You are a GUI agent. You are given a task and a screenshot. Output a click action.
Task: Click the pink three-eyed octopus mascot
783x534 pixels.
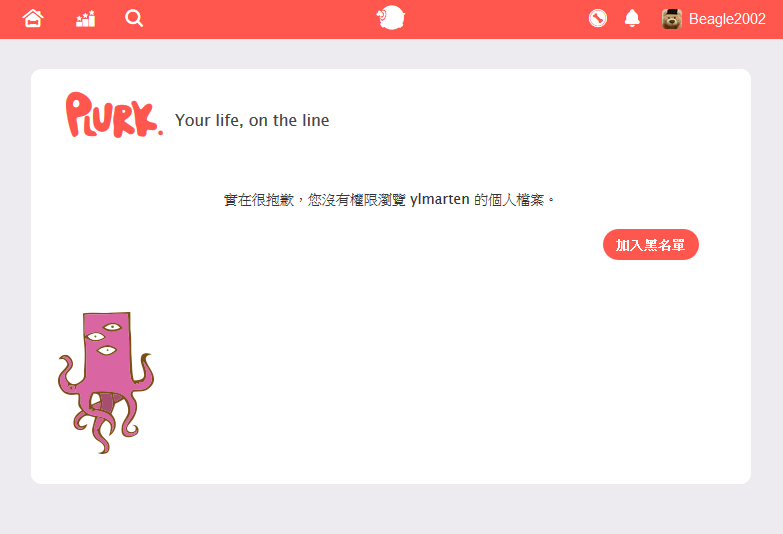point(105,383)
